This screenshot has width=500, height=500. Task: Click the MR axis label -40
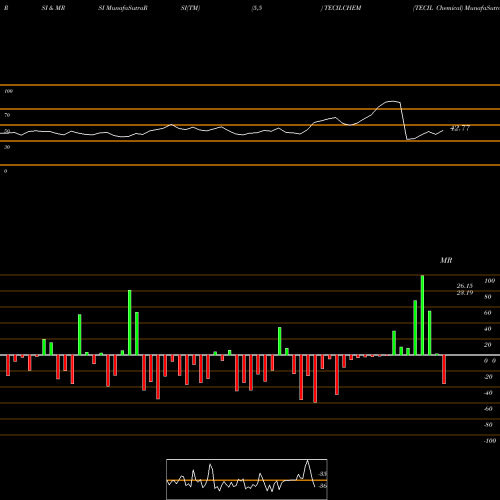pyautogui.click(x=488, y=393)
